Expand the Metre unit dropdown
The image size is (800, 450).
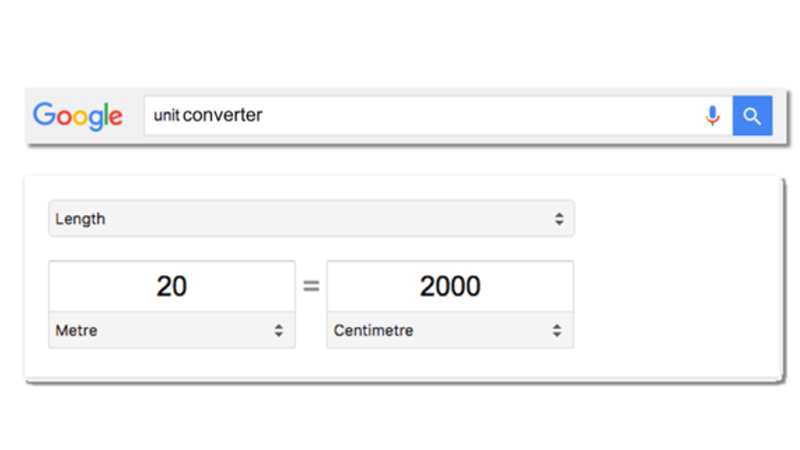[x=171, y=330]
